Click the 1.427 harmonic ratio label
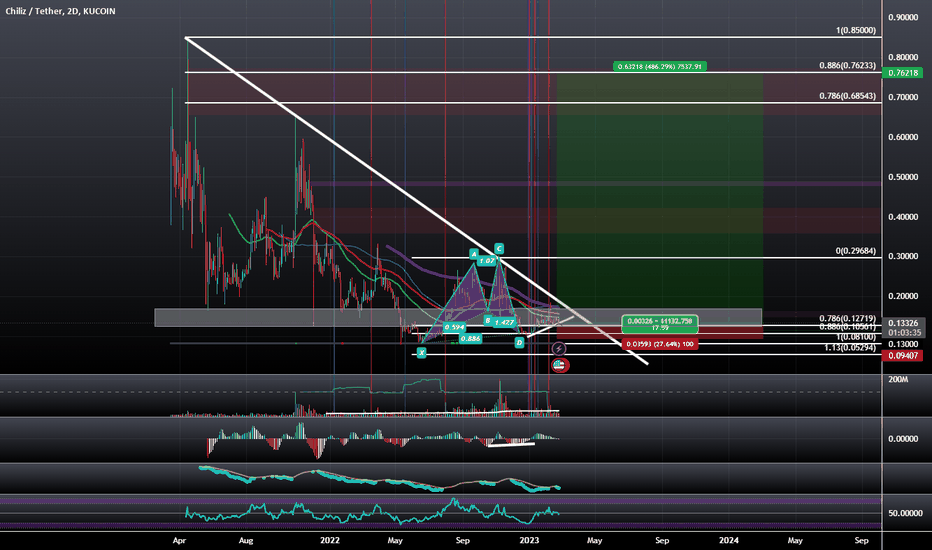932x550 pixels. [x=504, y=322]
